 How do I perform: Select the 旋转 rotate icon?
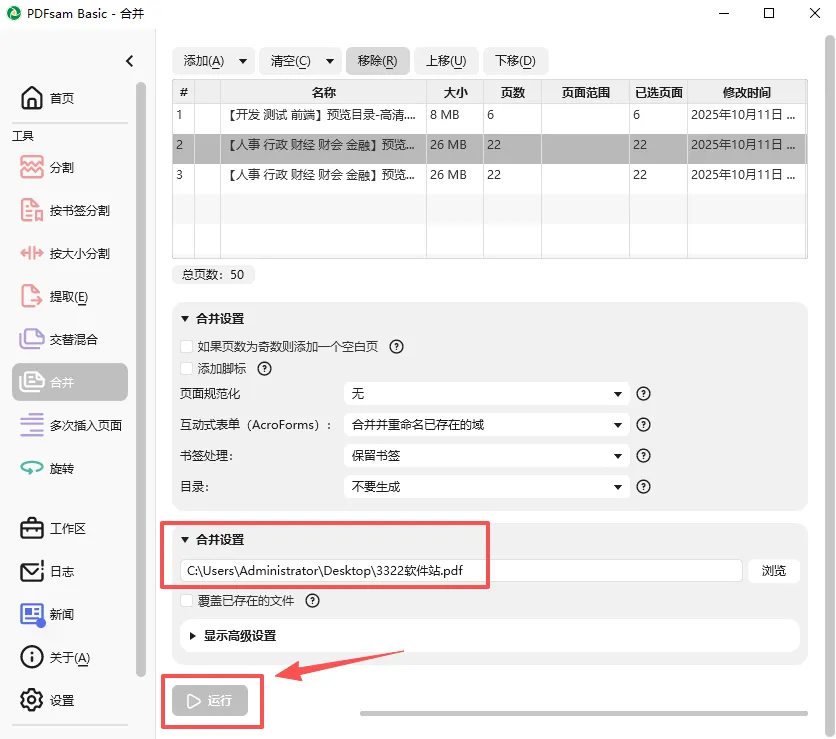pyautogui.click(x=31, y=468)
